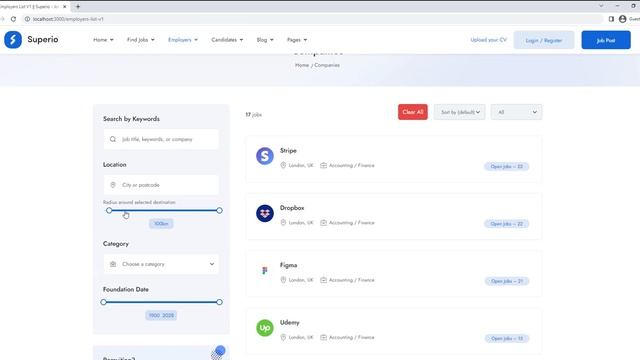Click the right handle of radius slider
640x360 pixels.
(219, 210)
